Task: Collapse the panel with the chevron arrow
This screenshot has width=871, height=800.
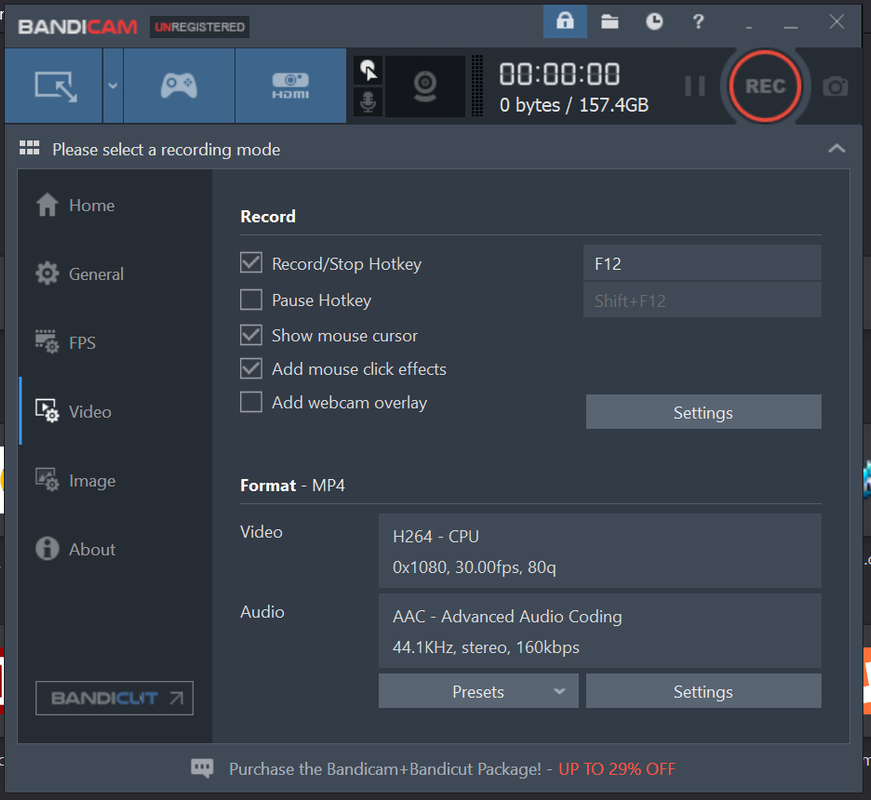Action: 837,148
